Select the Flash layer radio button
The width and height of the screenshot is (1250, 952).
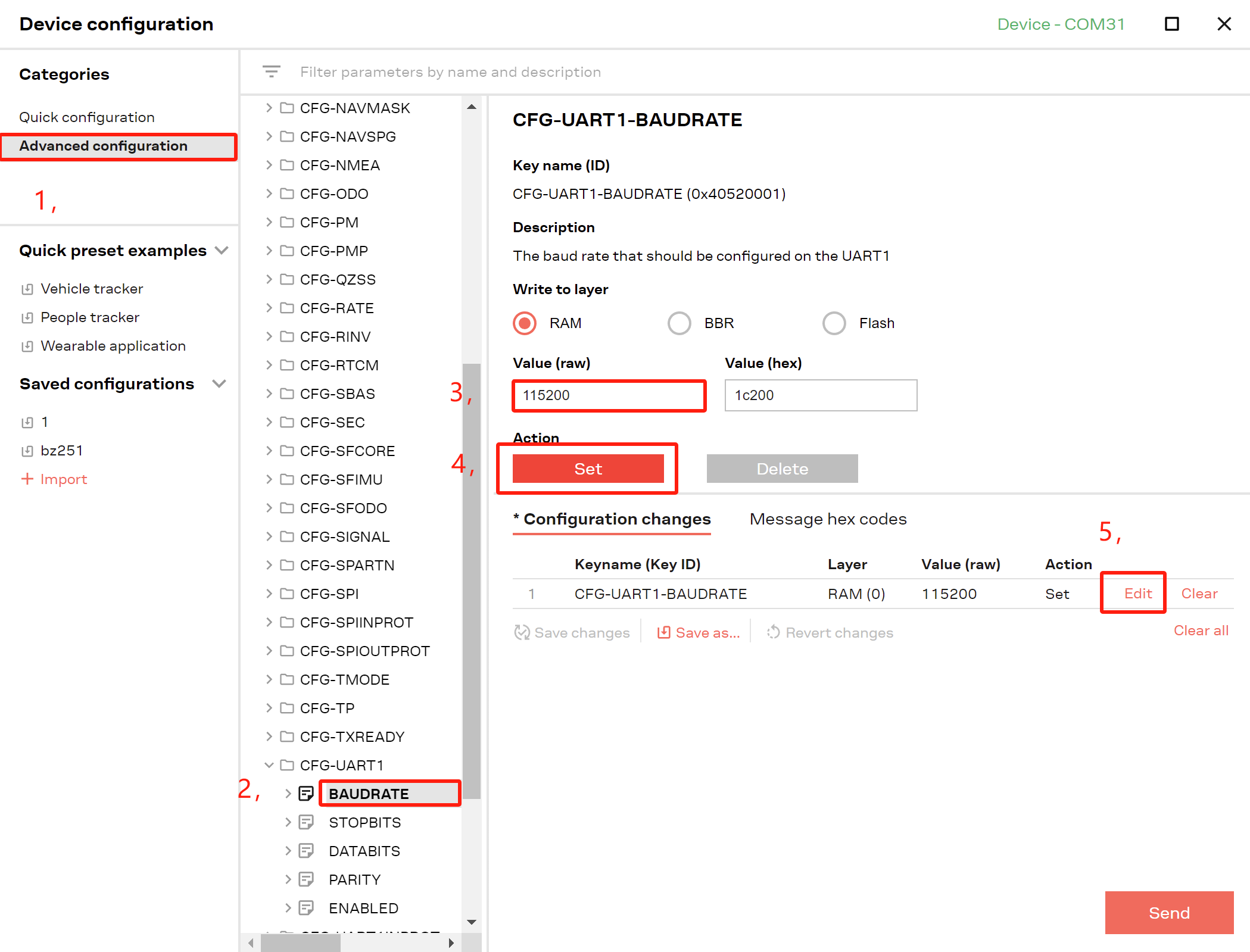click(x=834, y=323)
